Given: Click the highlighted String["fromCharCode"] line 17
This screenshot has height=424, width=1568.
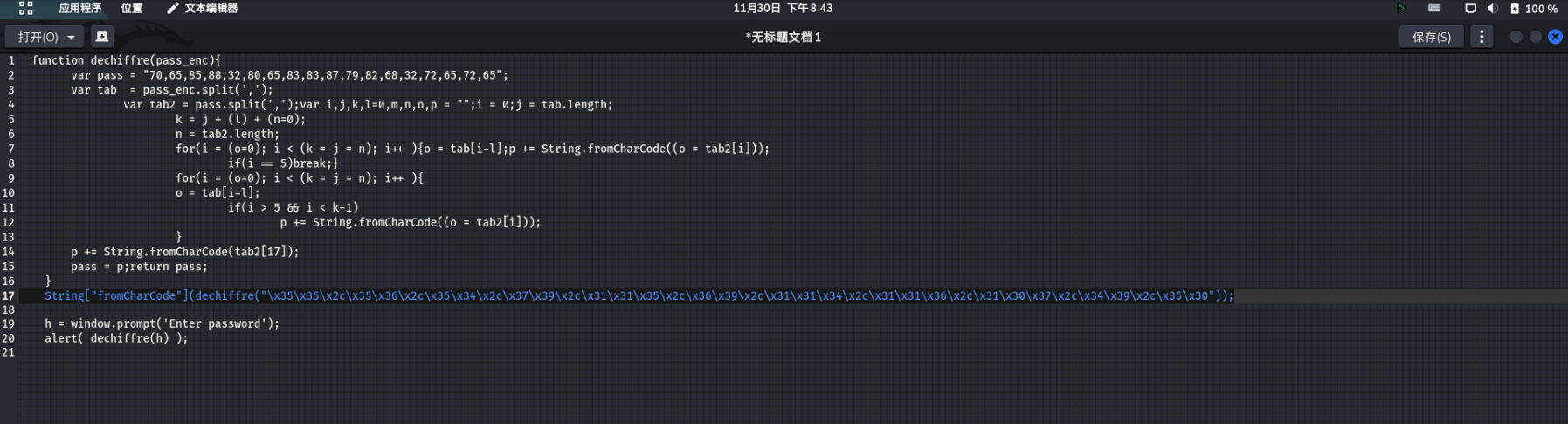Looking at the screenshot, I should click(x=639, y=296).
